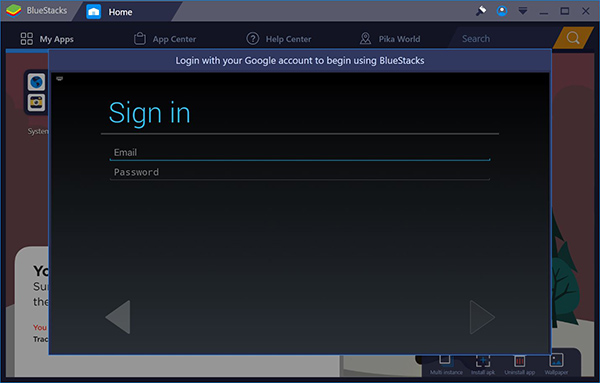
Task: Focus the Search field
Action: [503, 39]
